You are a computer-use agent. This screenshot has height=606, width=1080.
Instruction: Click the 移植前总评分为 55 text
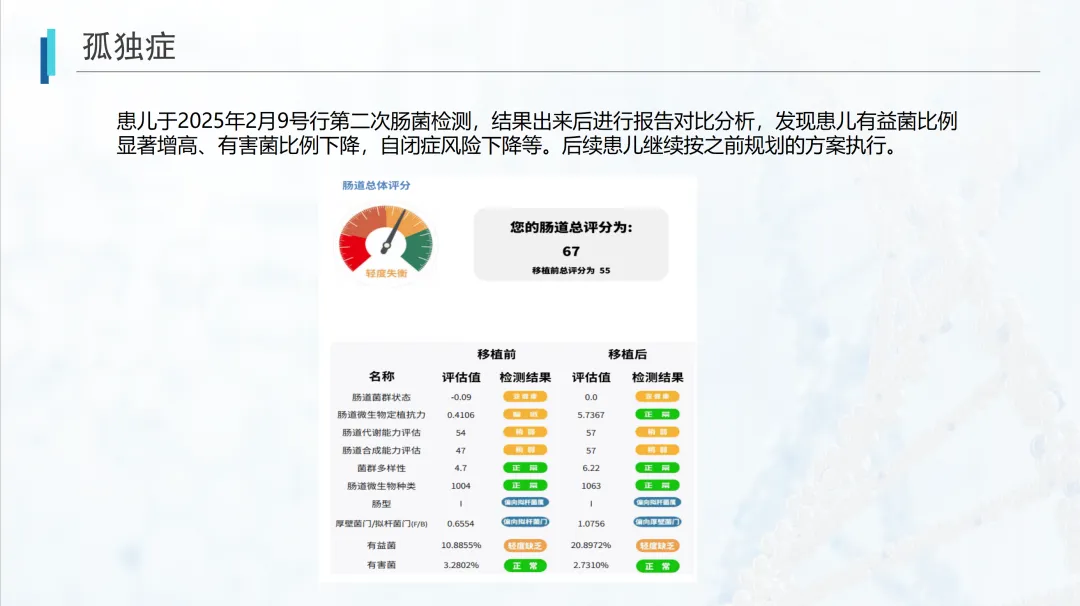[571, 270]
